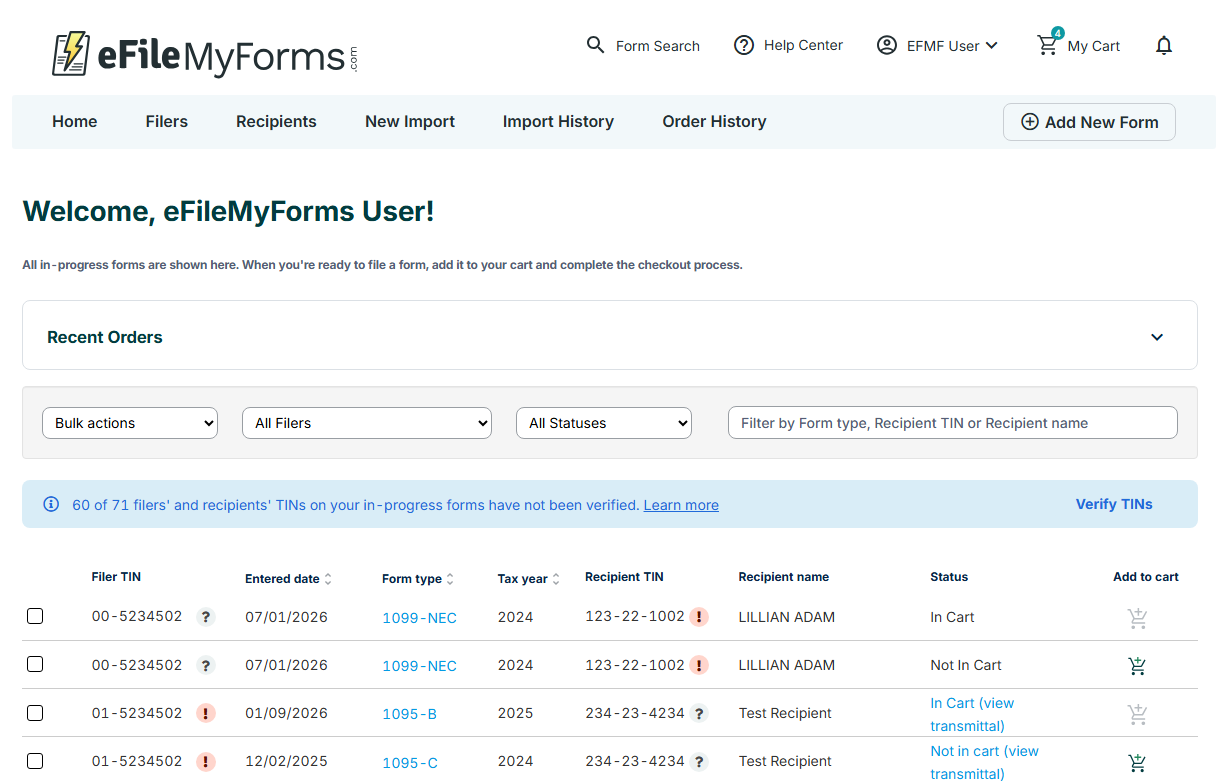Click the Recipient name column header
The image size is (1226, 784).
click(783, 577)
